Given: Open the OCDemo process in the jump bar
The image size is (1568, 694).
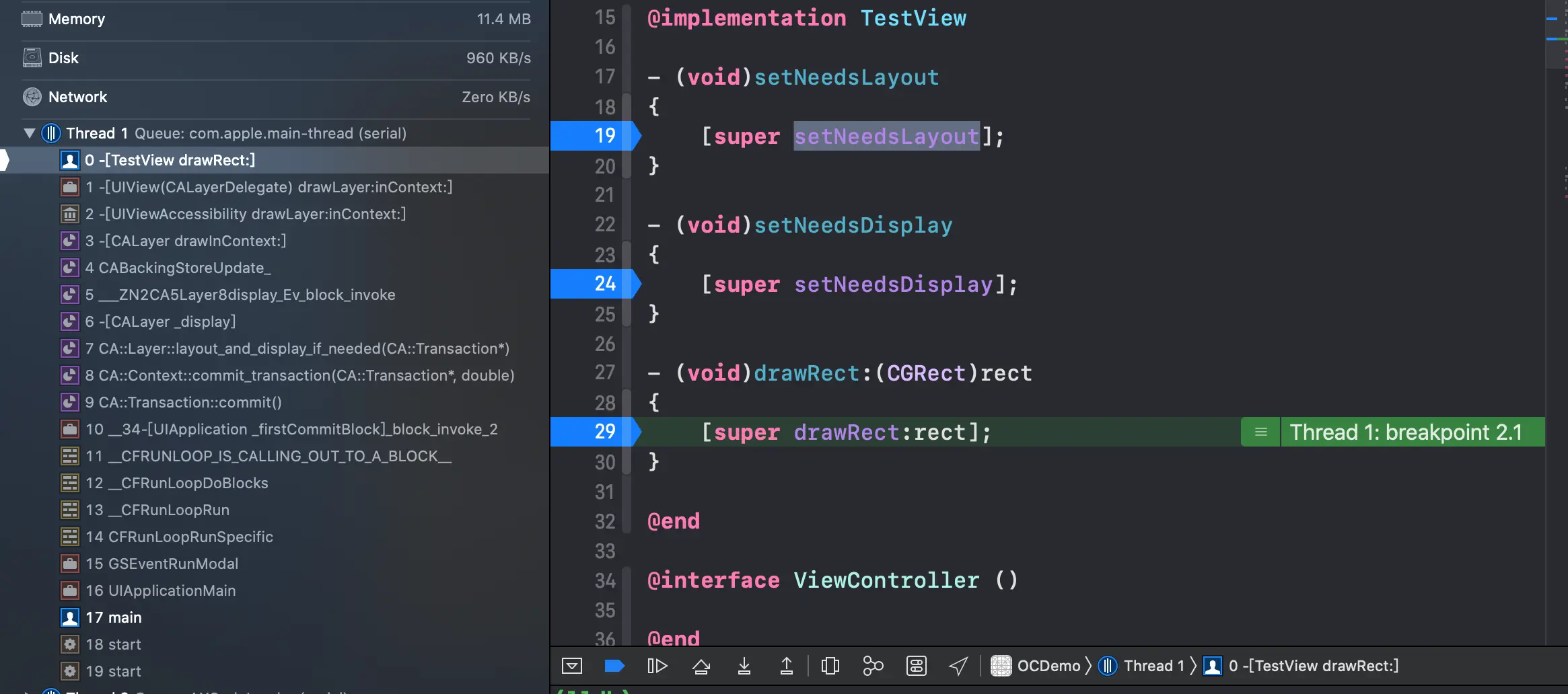Looking at the screenshot, I should [x=1035, y=666].
